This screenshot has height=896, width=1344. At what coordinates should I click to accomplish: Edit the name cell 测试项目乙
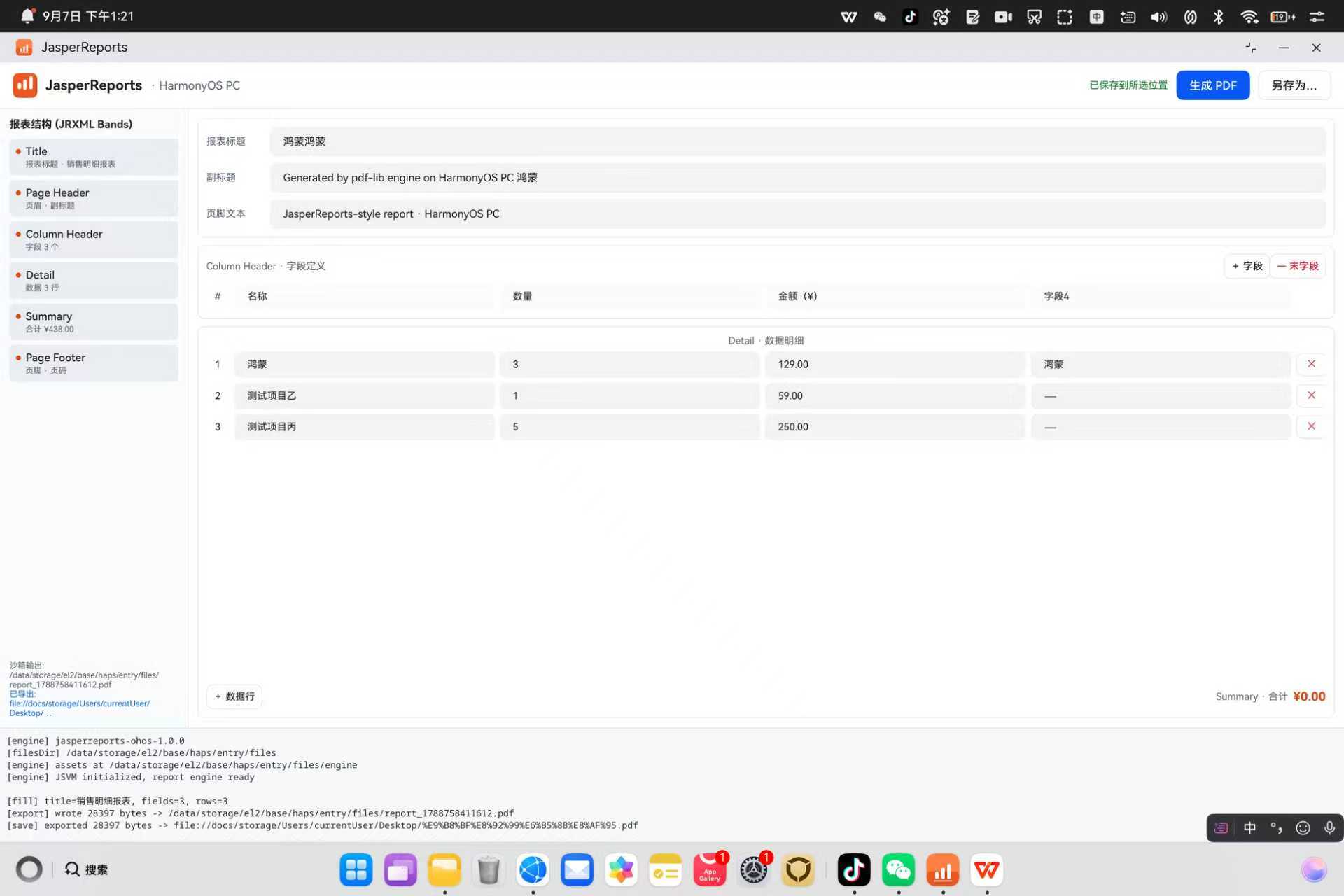click(x=364, y=395)
